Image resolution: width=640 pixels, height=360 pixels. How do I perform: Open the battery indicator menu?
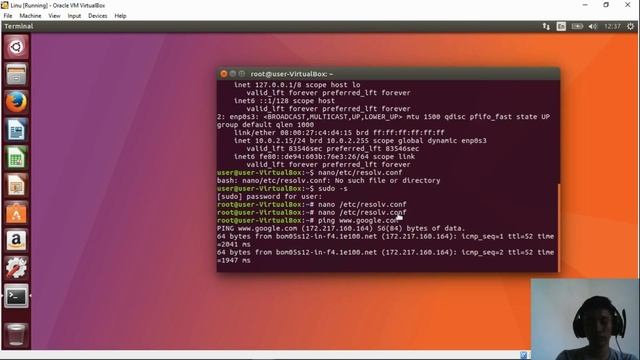pyautogui.click(x=577, y=27)
